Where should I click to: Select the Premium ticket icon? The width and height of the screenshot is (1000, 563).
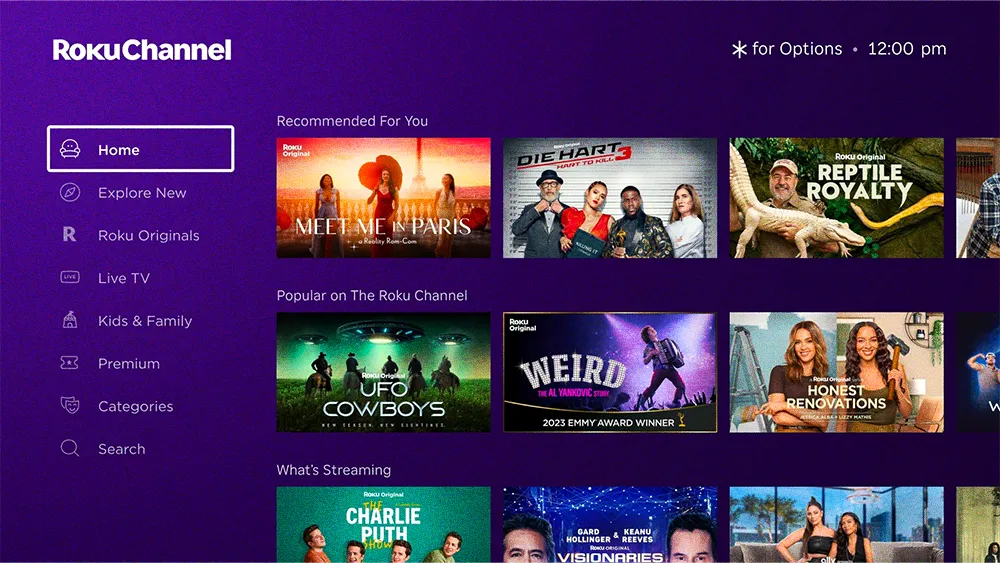coord(70,363)
